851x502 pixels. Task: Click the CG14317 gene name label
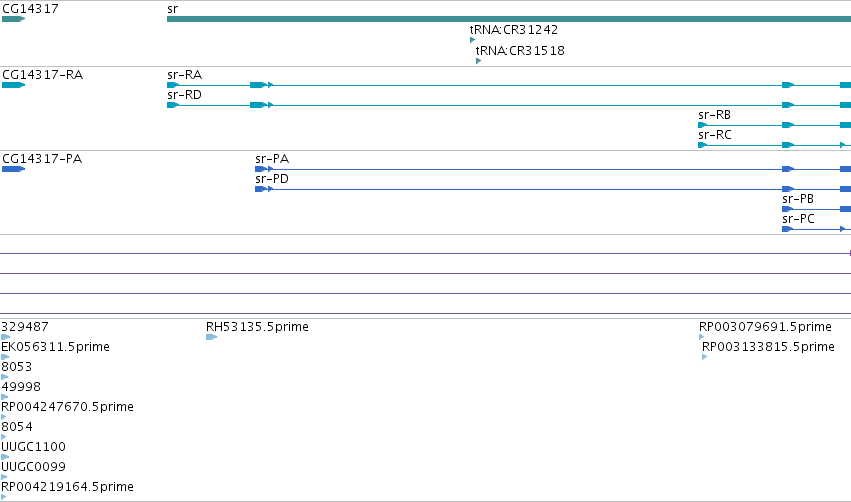(x=30, y=8)
